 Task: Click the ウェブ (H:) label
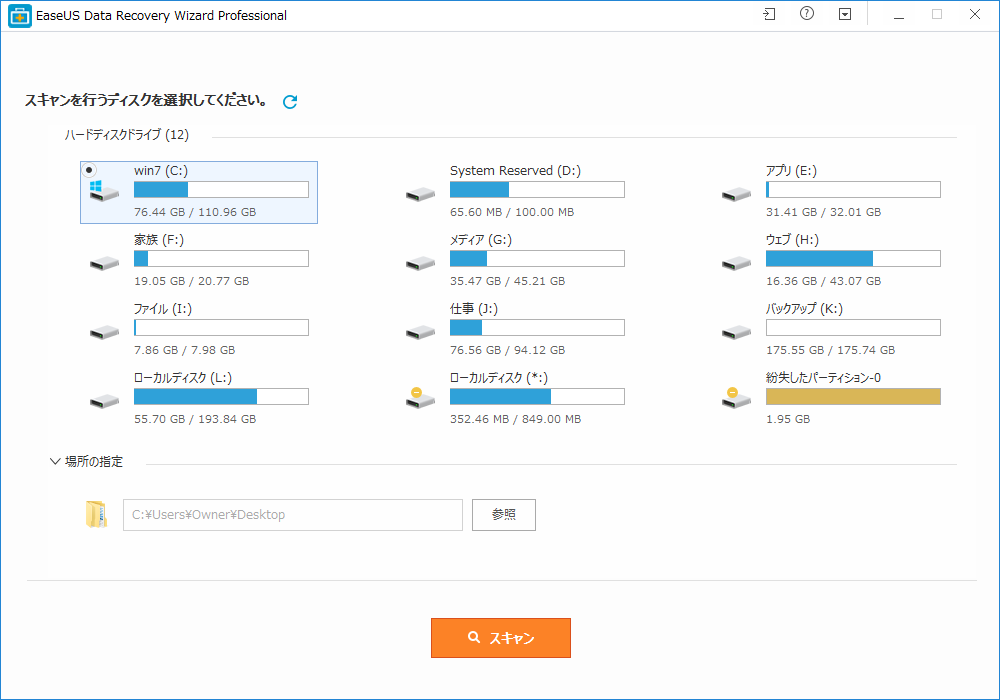[x=793, y=240]
